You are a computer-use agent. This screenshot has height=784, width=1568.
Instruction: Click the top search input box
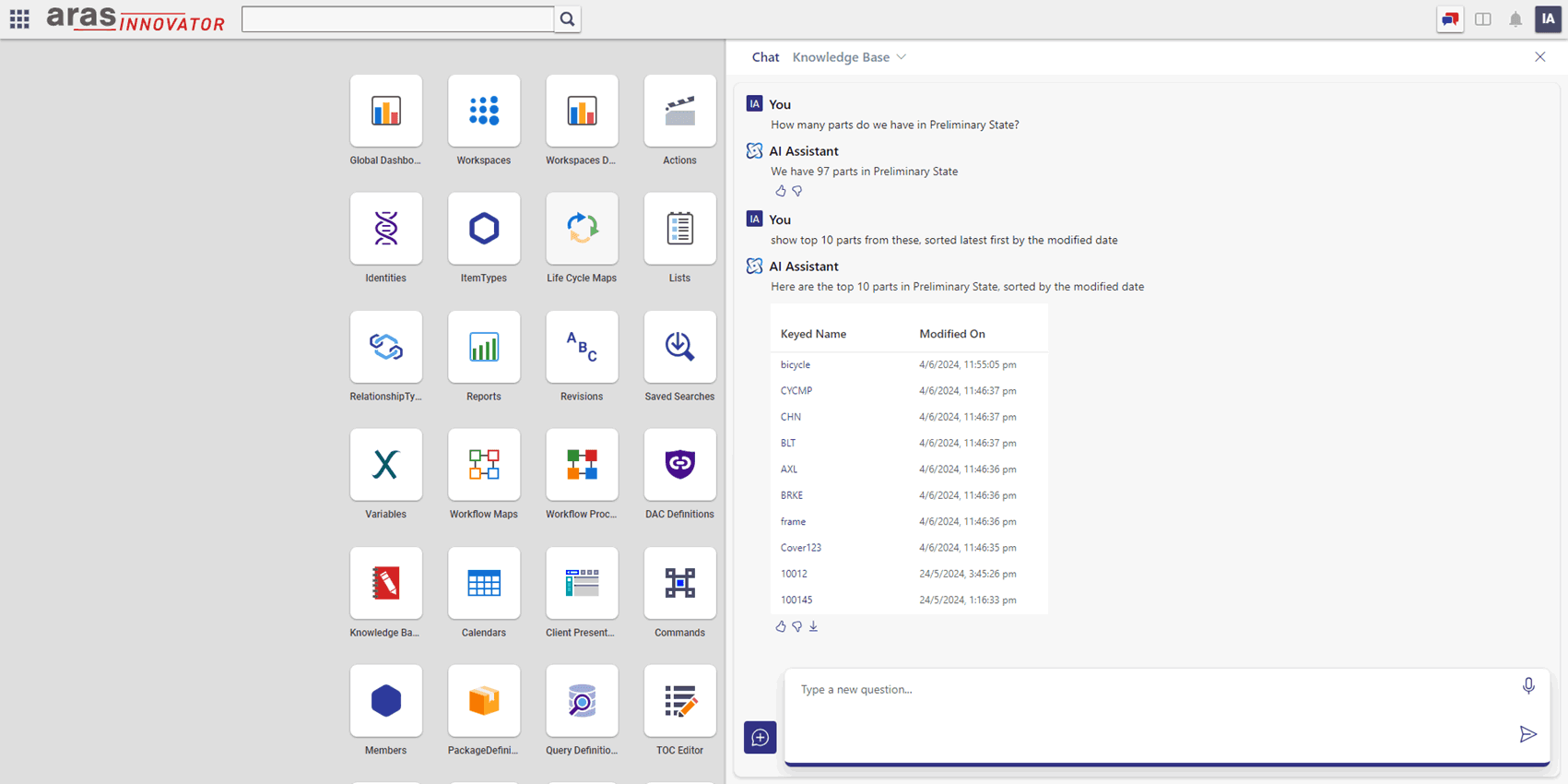click(x=398, y=18)
